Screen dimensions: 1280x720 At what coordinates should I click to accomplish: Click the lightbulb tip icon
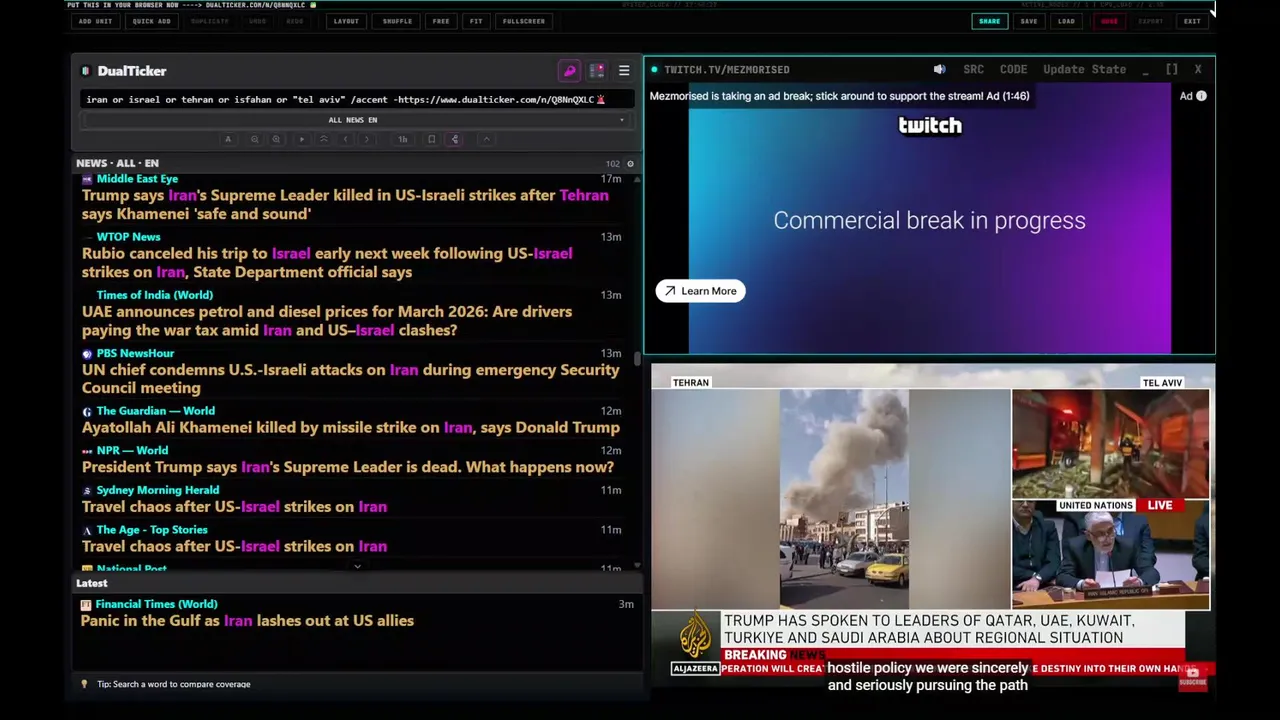point(85,684)
